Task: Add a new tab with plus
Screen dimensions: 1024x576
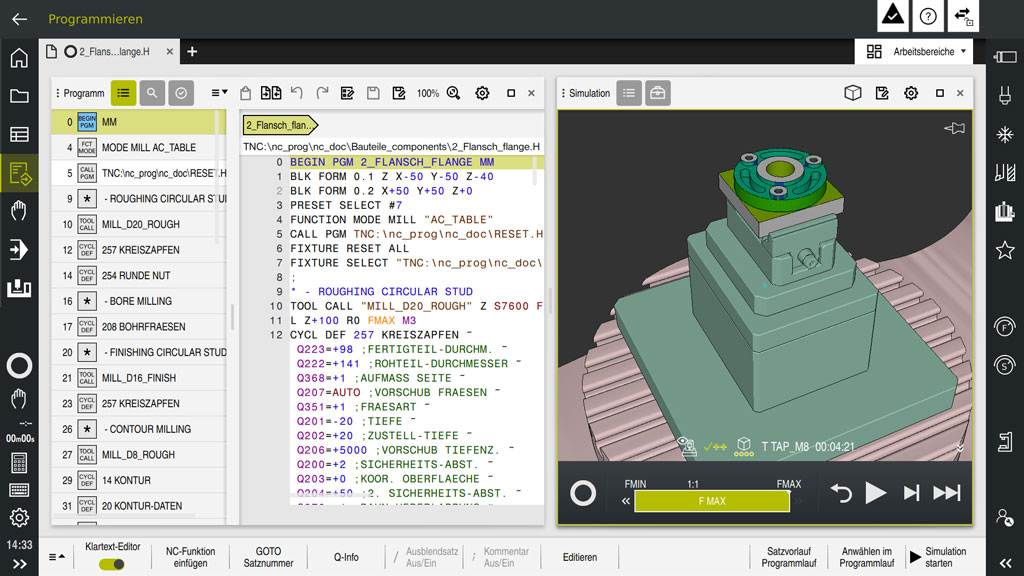Action: click(x=192, y=52)
